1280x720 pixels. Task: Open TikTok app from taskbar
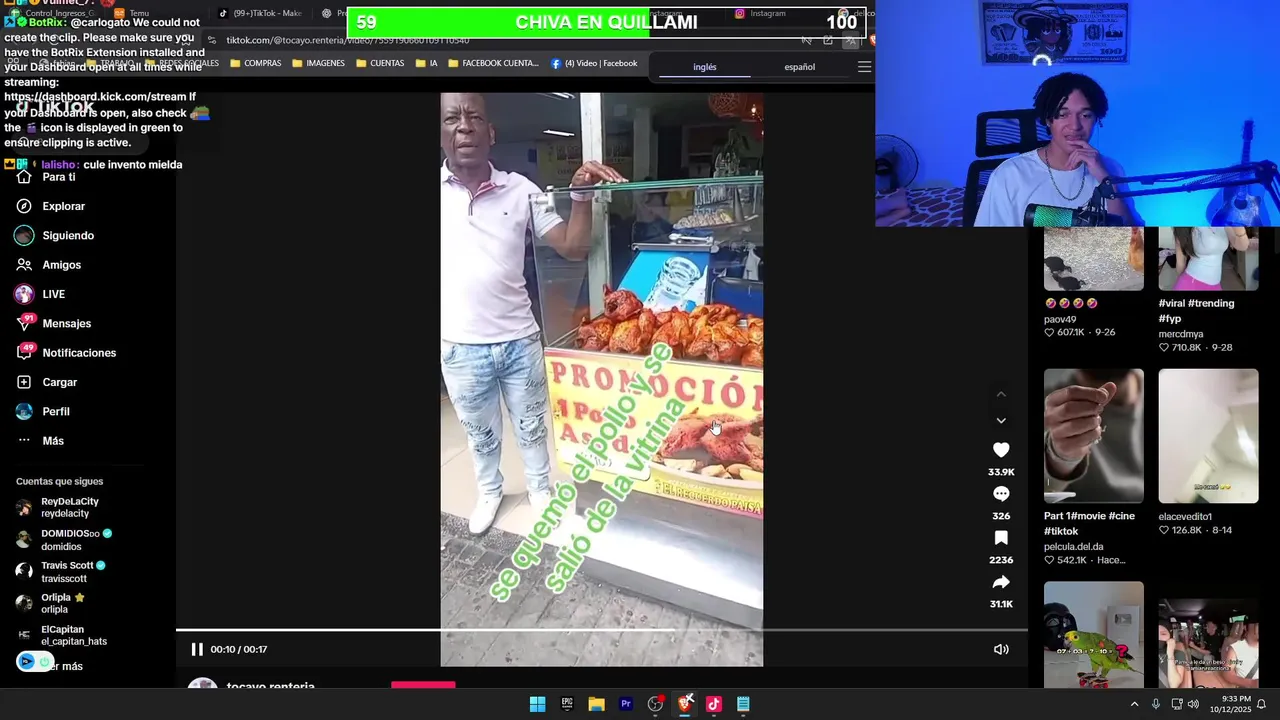pyautogui.click(x=714, y=704)
